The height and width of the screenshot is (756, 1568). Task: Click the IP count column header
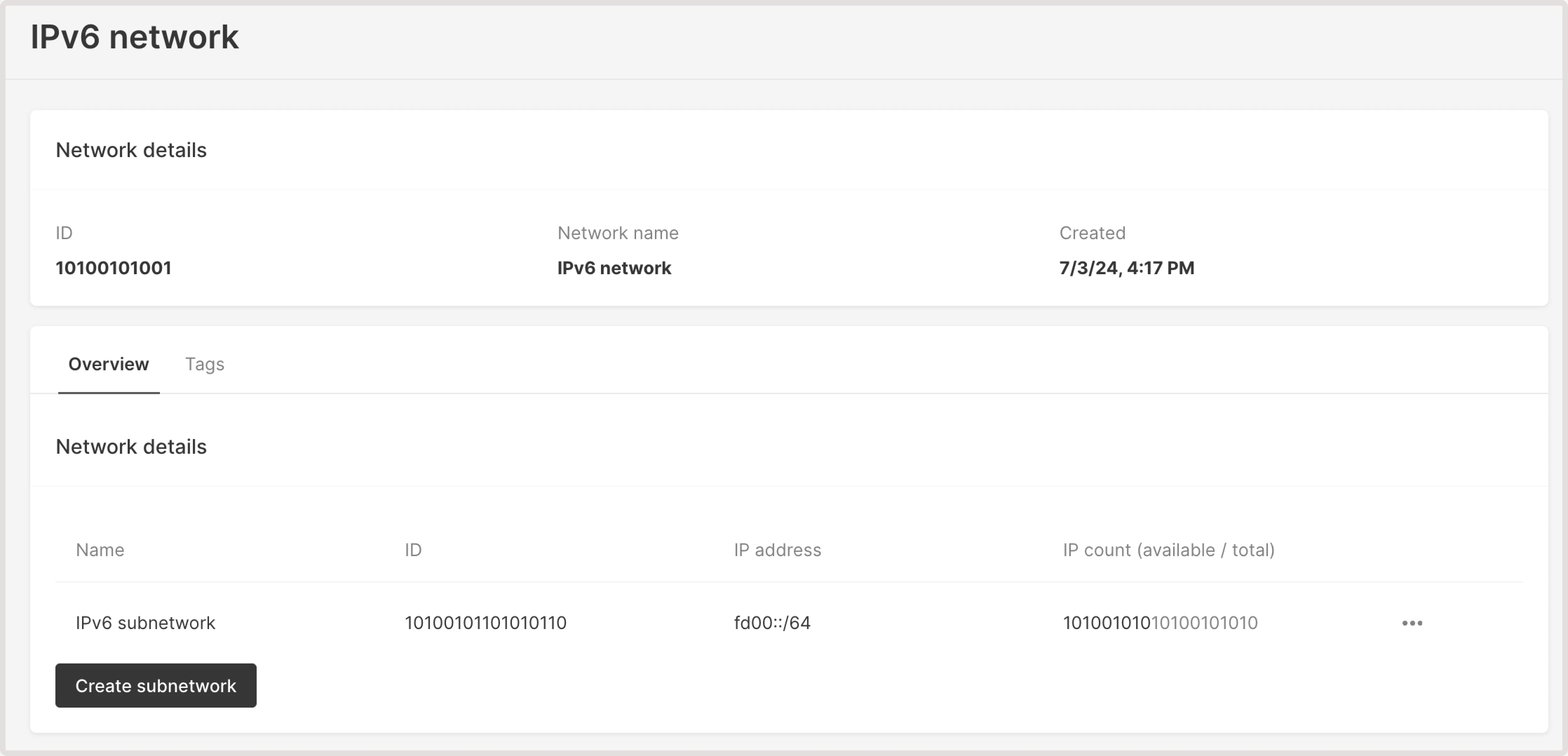tap(1168, 550)
